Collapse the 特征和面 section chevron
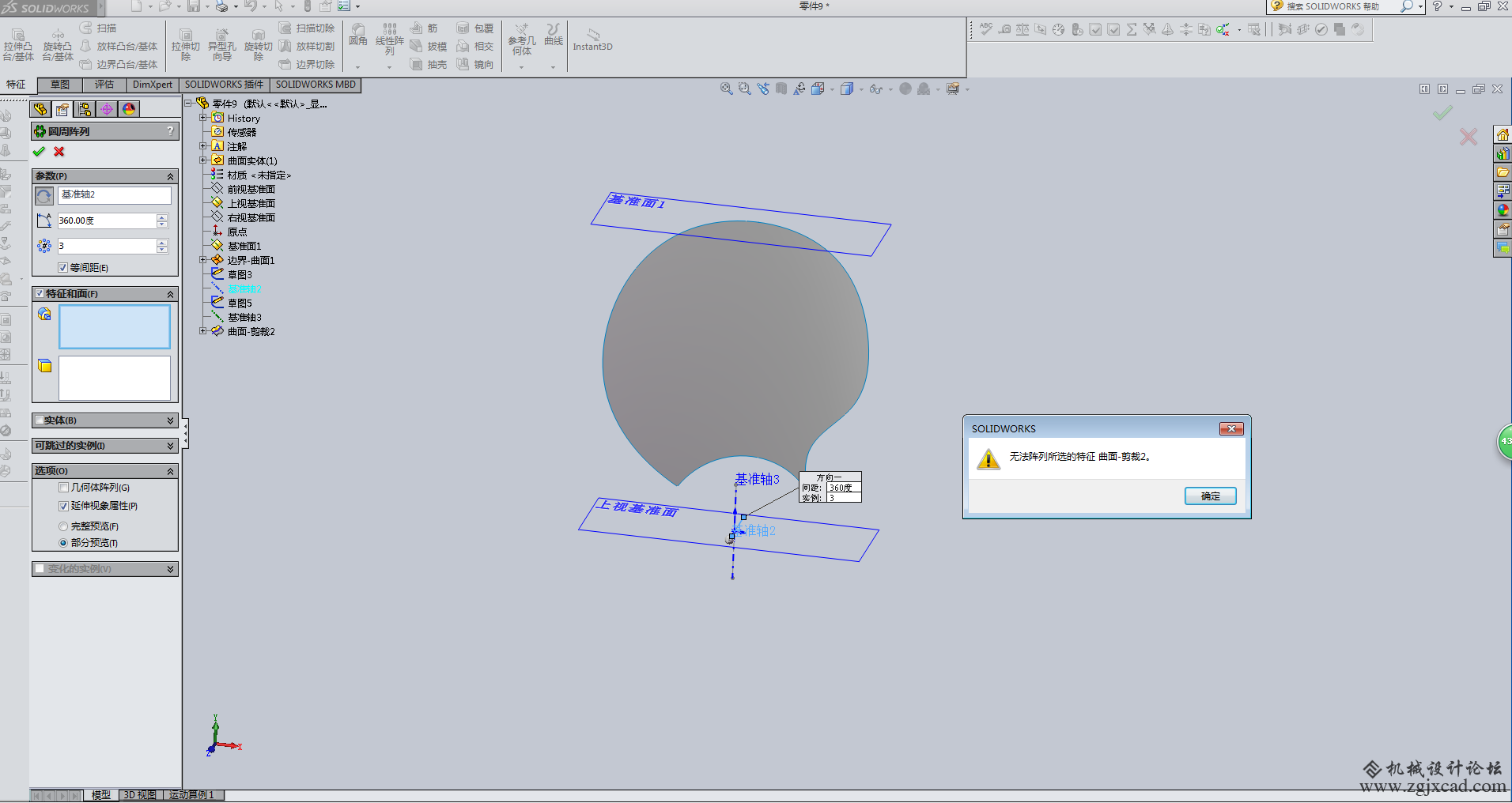The image size is (1512, 803). pyautogui.click(x=170, y=294)
